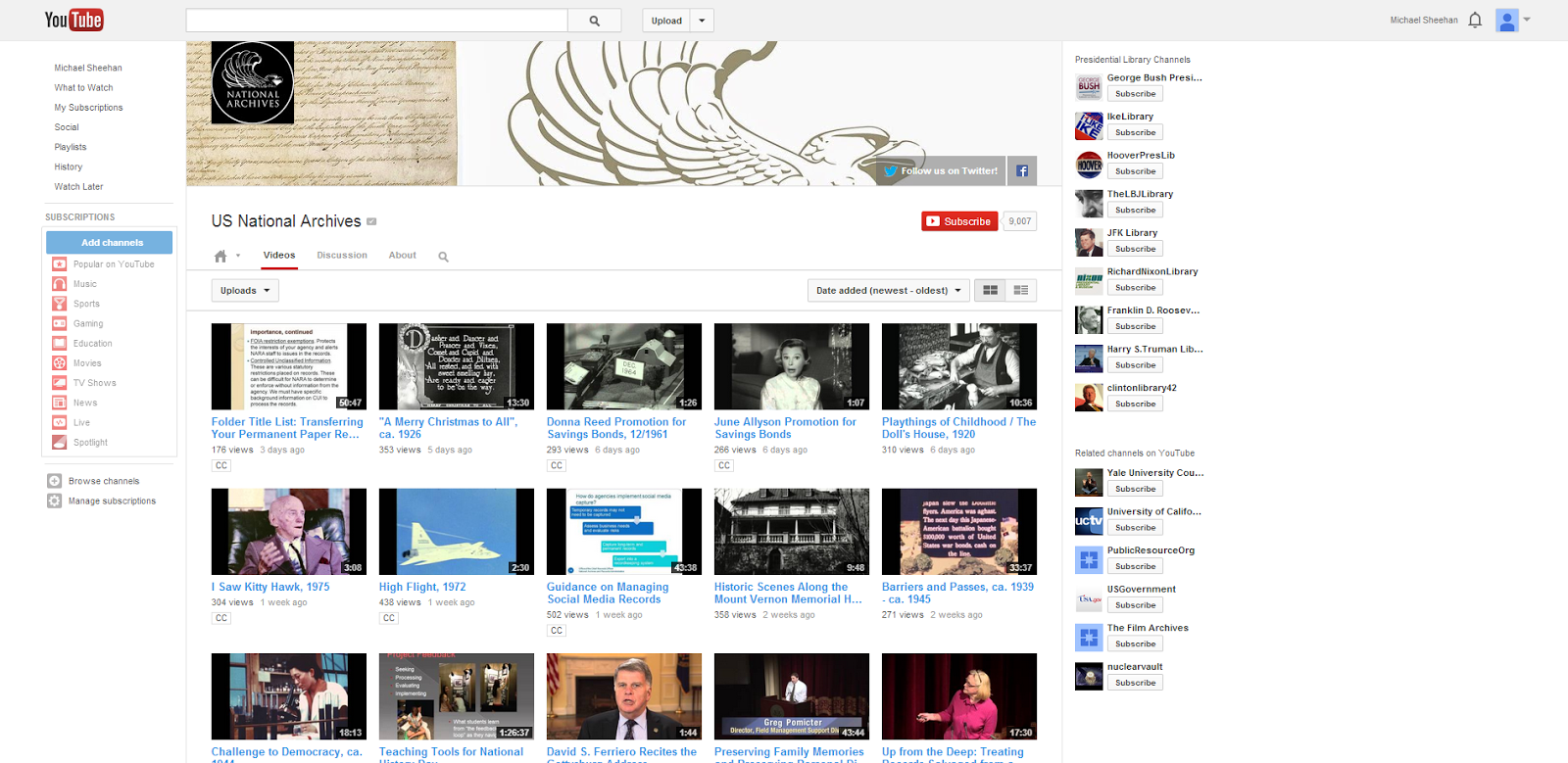Click Follow us on Twitter banner link

(x=940, y=170)
